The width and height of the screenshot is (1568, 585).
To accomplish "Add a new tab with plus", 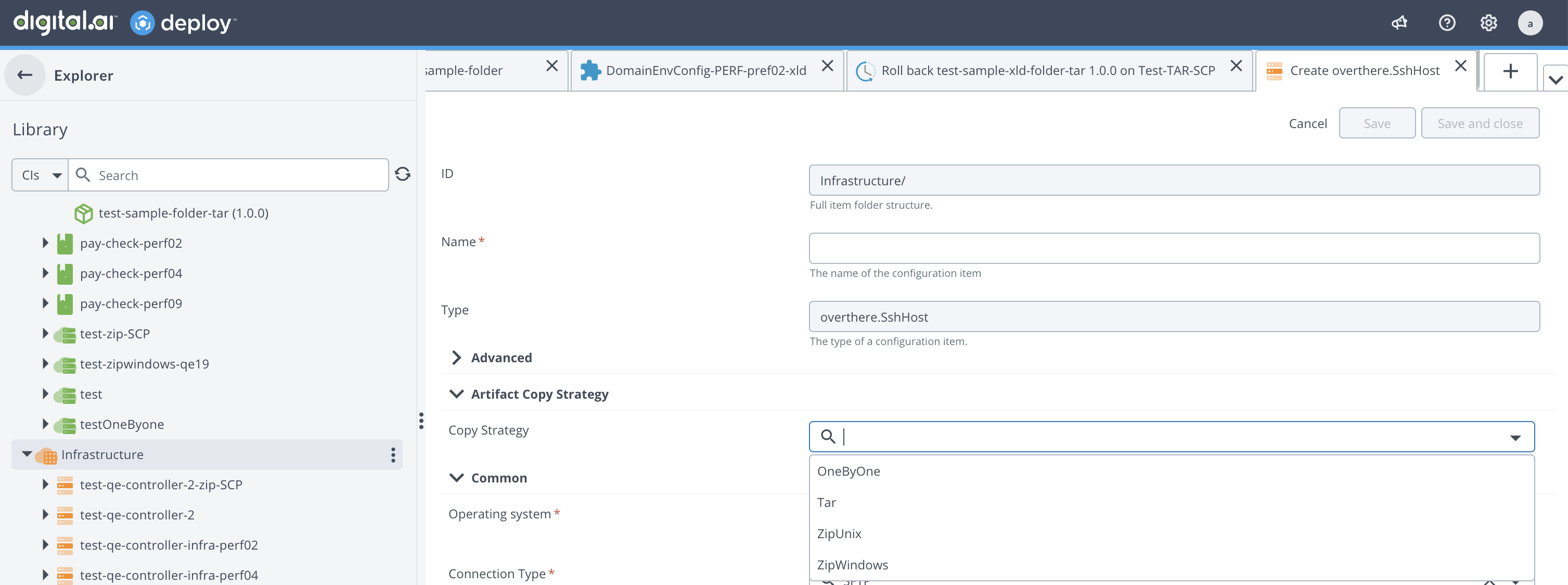I will [1510, 72].
